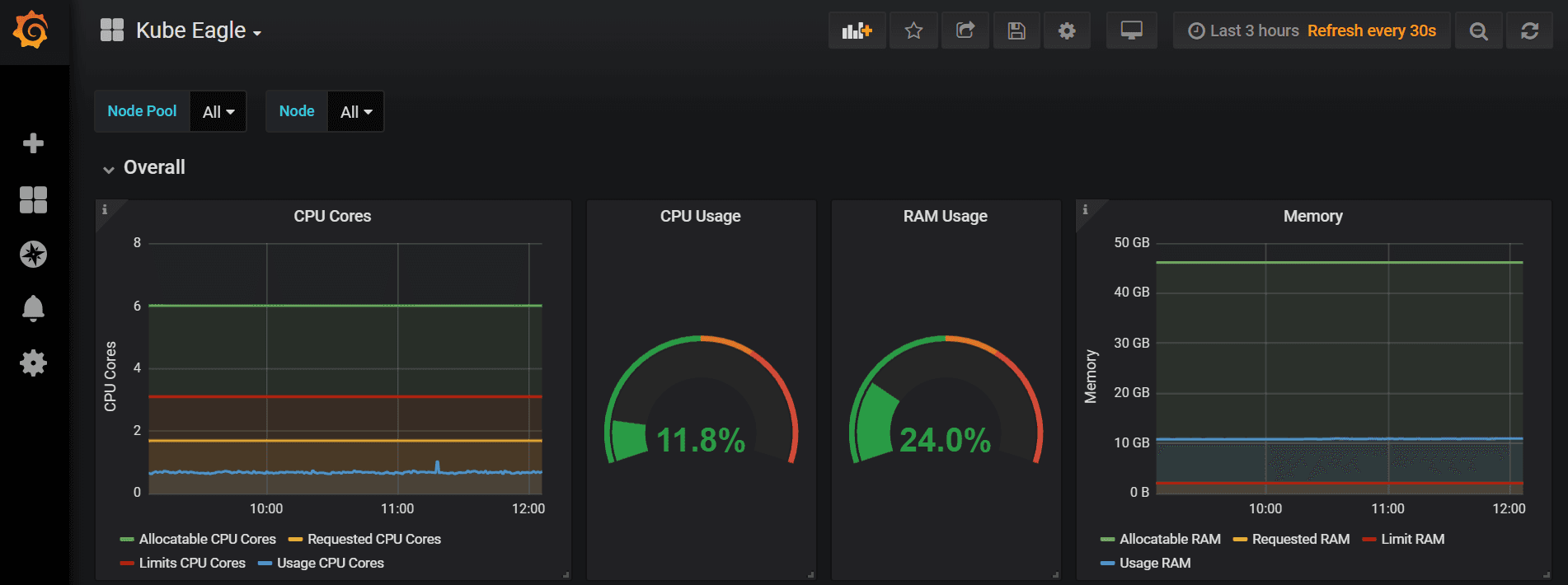Save the dashboard with disk icon
This screenshot has height=585, width=1568.
[1016, 31]
